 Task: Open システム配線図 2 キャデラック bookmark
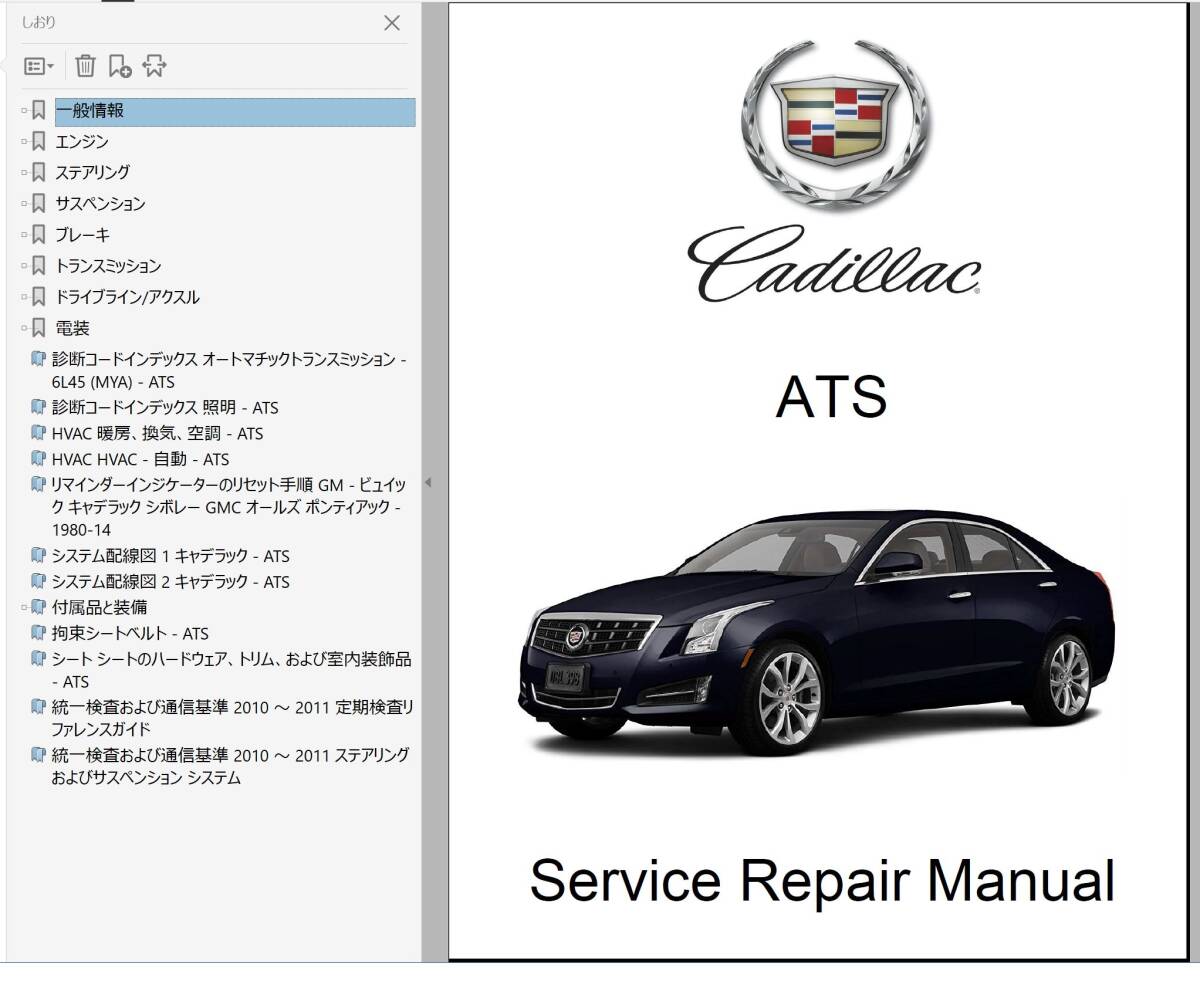point(171,582)
